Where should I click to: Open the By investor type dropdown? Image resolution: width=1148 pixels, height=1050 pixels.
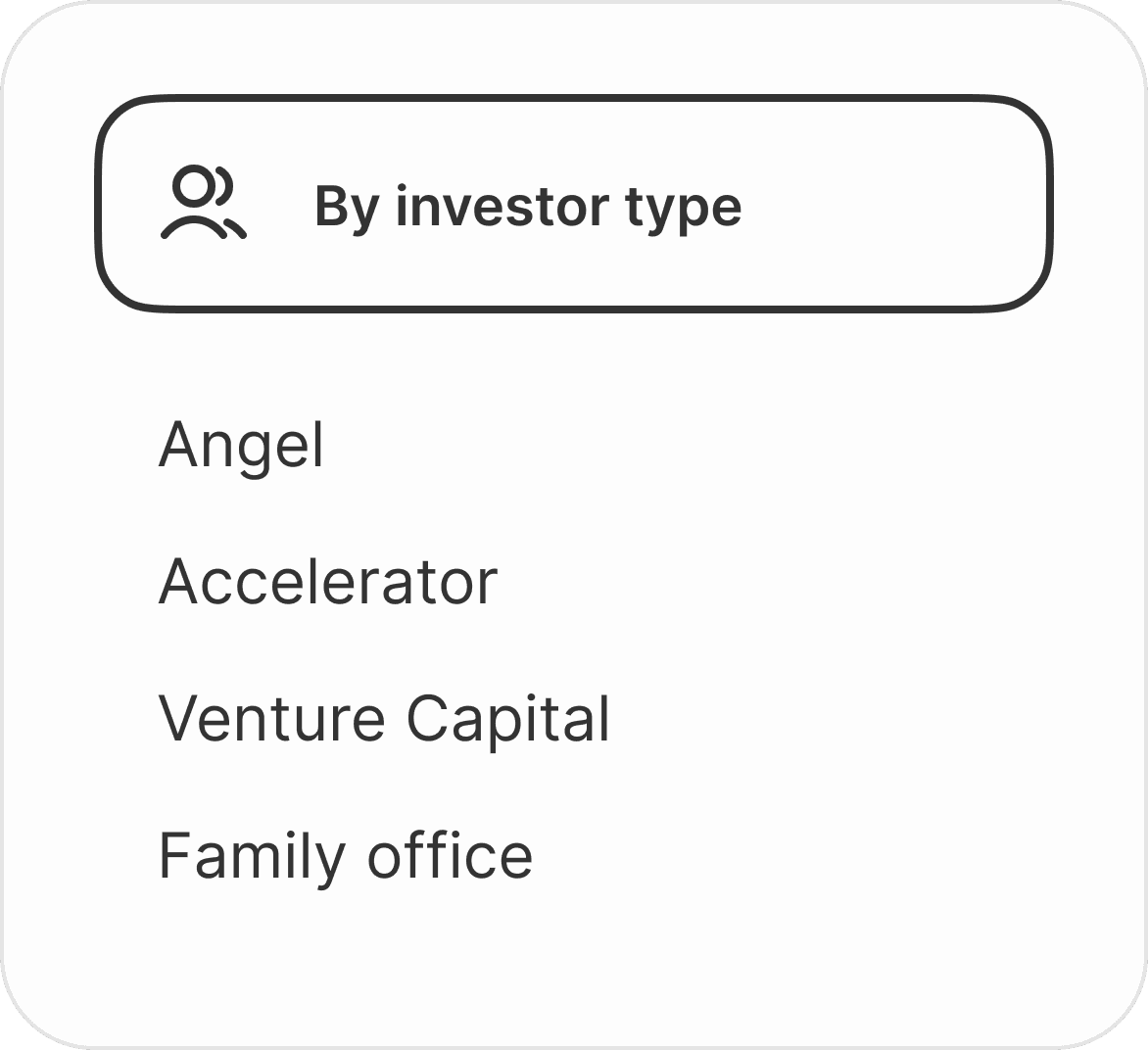[573, 204]
